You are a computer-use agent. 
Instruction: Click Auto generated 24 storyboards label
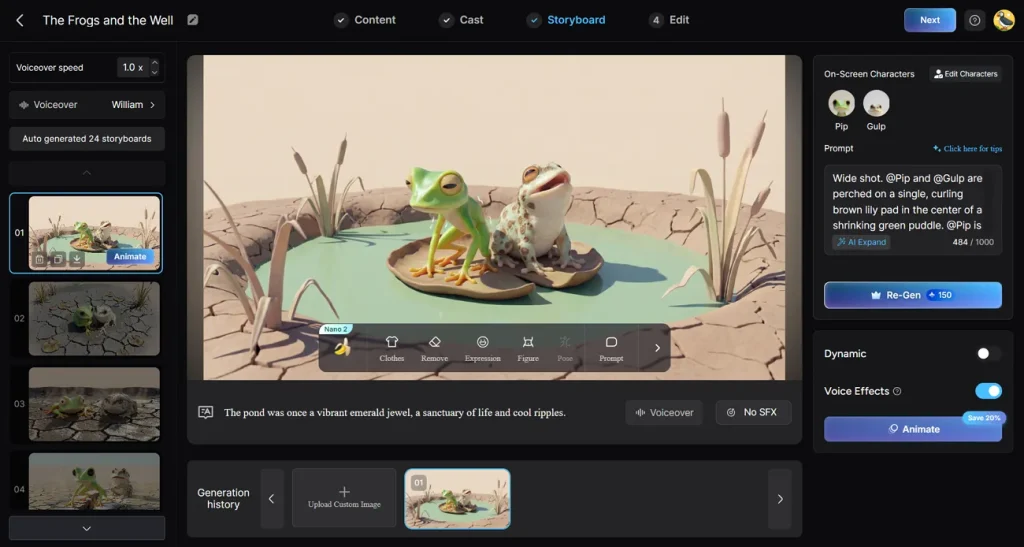[x=87, y=138]
